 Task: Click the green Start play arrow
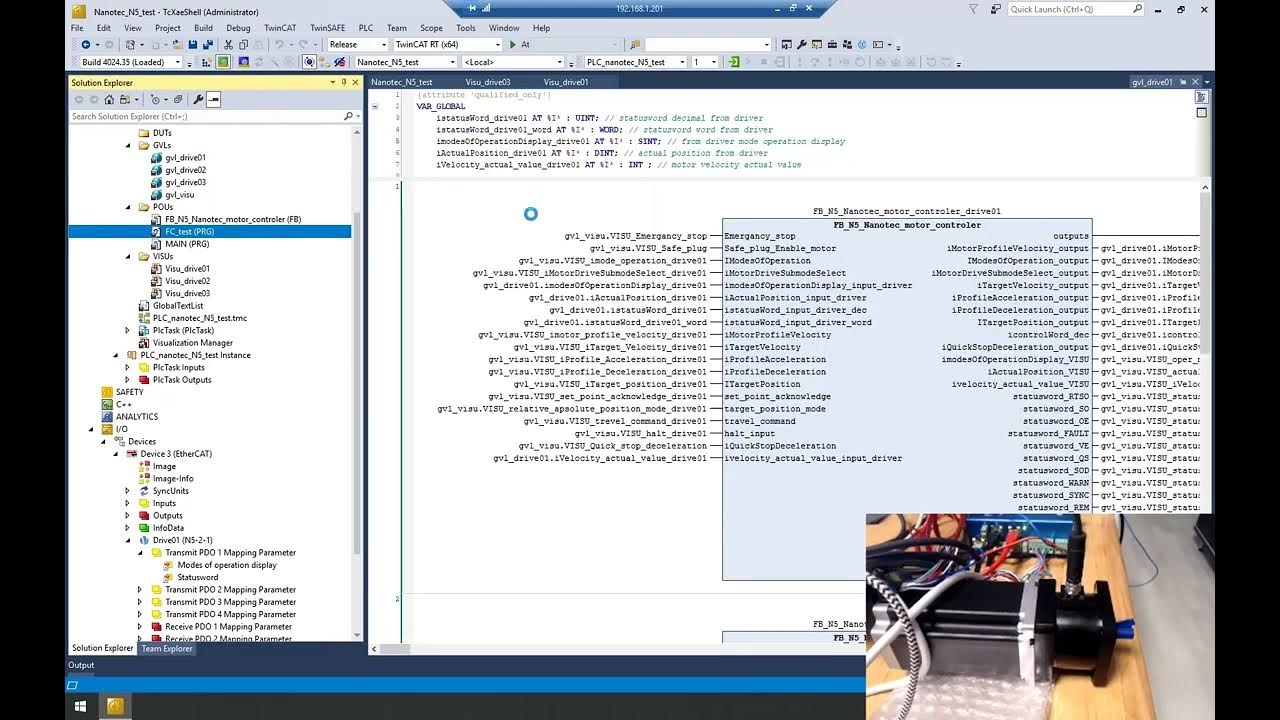pos(513,44)
